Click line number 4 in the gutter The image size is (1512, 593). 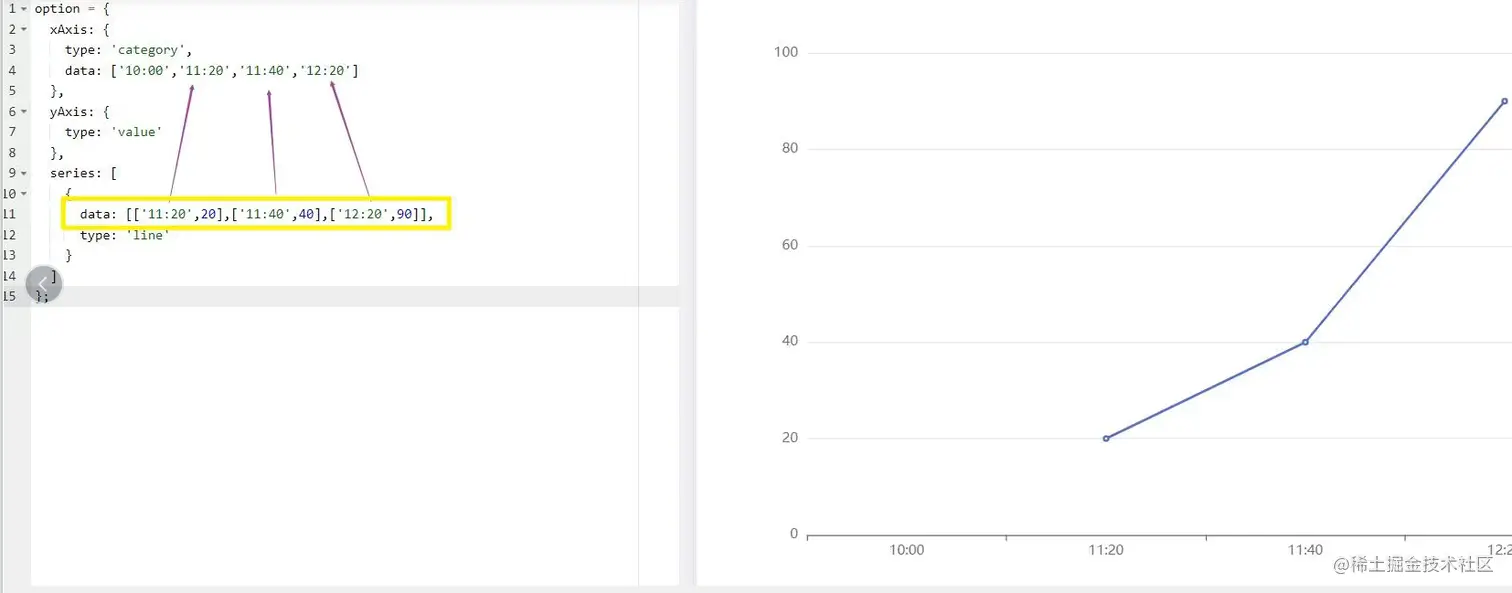click(x=12, y=70)
